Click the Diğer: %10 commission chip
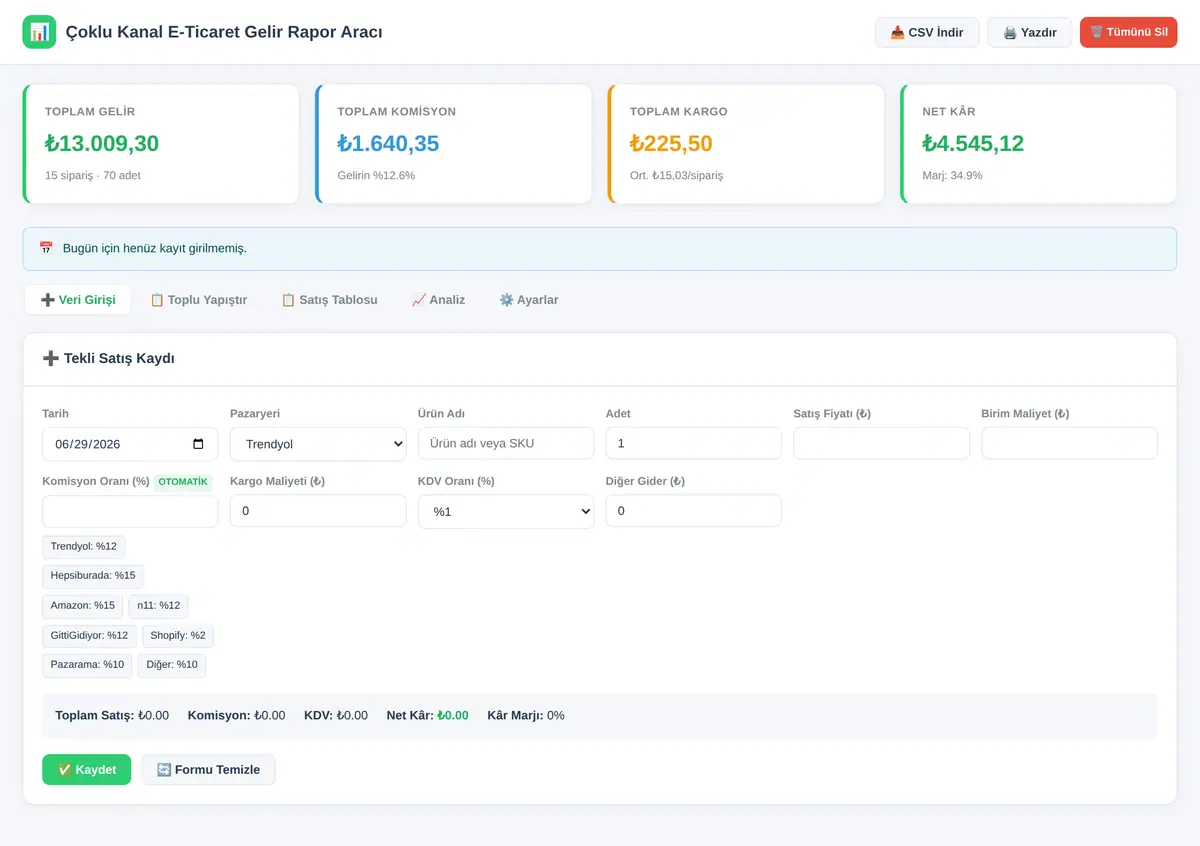The width and height of the screenshot is (1200, 846). 172,666
